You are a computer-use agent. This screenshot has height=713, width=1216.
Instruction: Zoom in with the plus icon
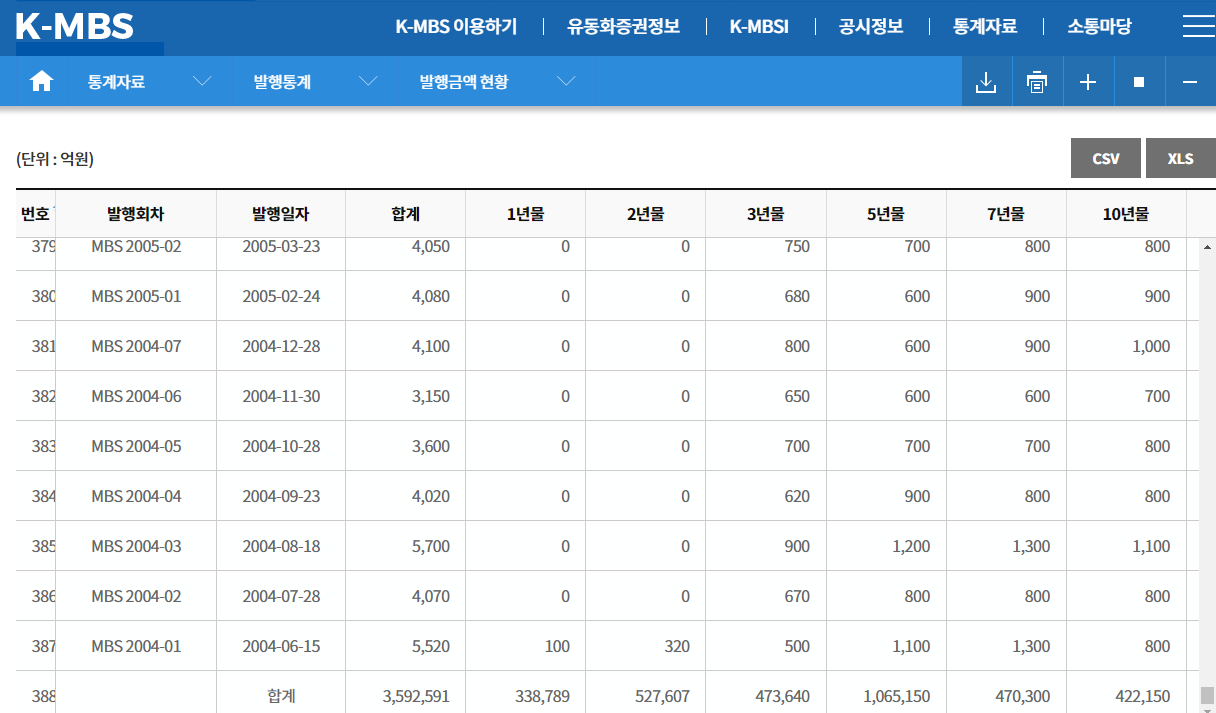click(1088, 82)
